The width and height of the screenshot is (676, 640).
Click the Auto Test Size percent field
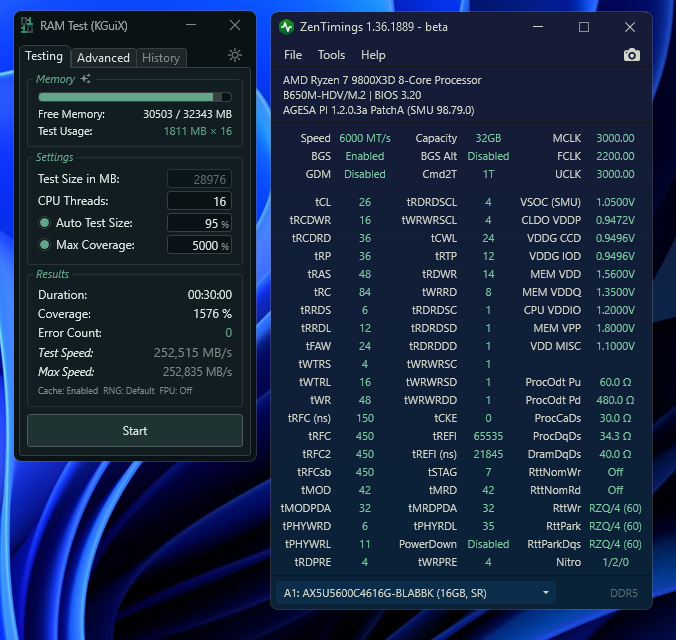[199, 223]
